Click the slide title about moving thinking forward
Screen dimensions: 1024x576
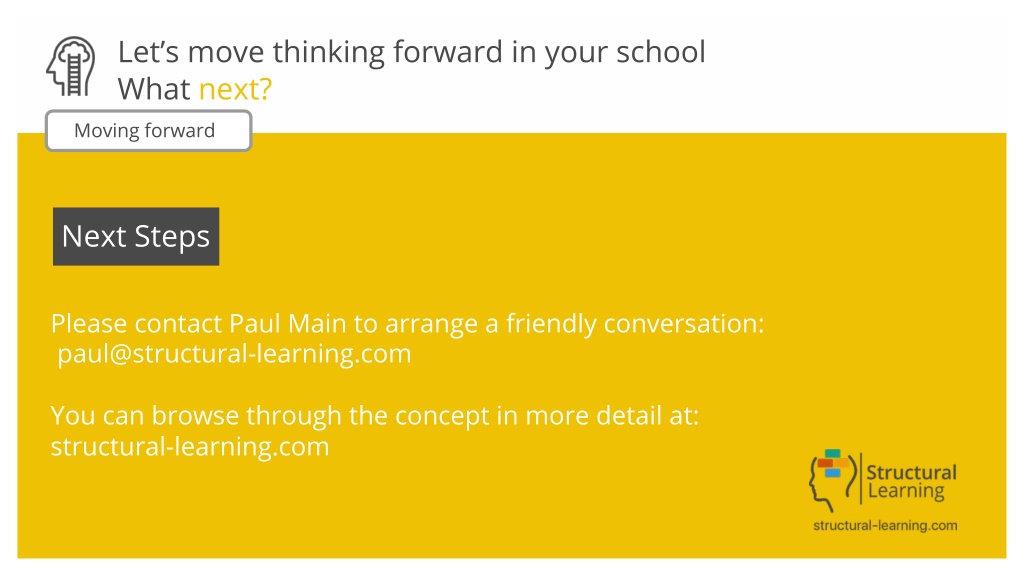(411, 52)
